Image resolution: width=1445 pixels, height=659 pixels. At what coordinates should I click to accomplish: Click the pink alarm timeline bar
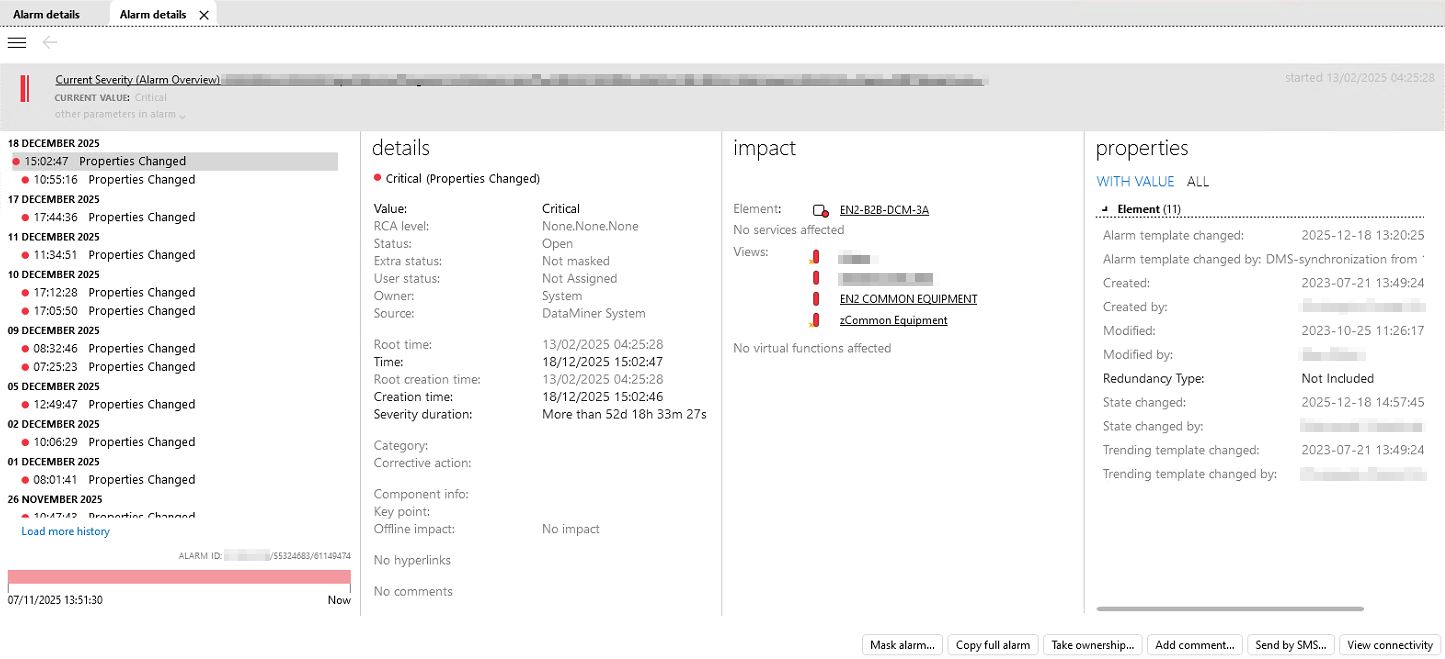pyautogui.click(x=179, y=577)
